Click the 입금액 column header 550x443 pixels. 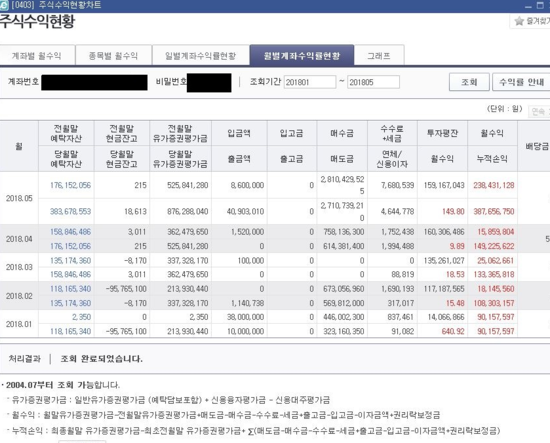coord(239,133)
